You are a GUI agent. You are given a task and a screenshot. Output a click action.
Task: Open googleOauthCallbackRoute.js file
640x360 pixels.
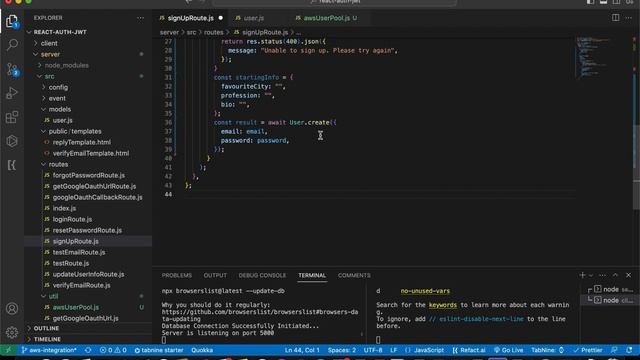[x=98, y=197]
